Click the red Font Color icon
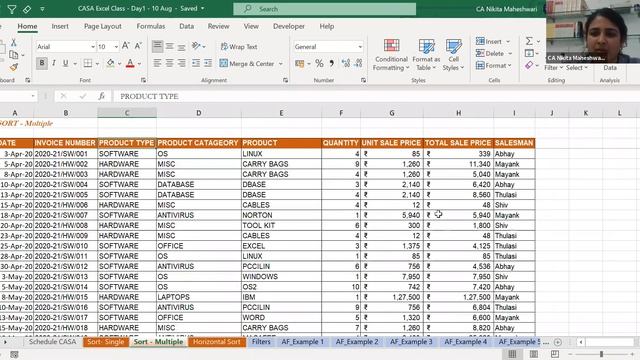 [x=130, y=63]
